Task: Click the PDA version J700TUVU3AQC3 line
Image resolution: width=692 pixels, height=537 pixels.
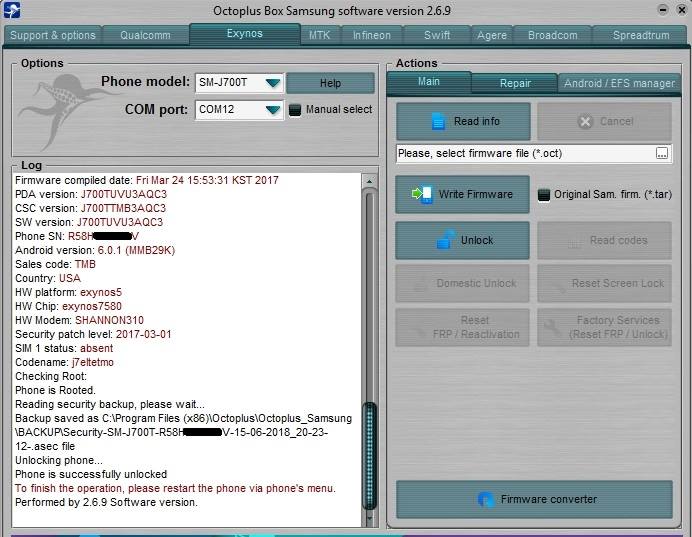Action: click(x=91, y=194)
